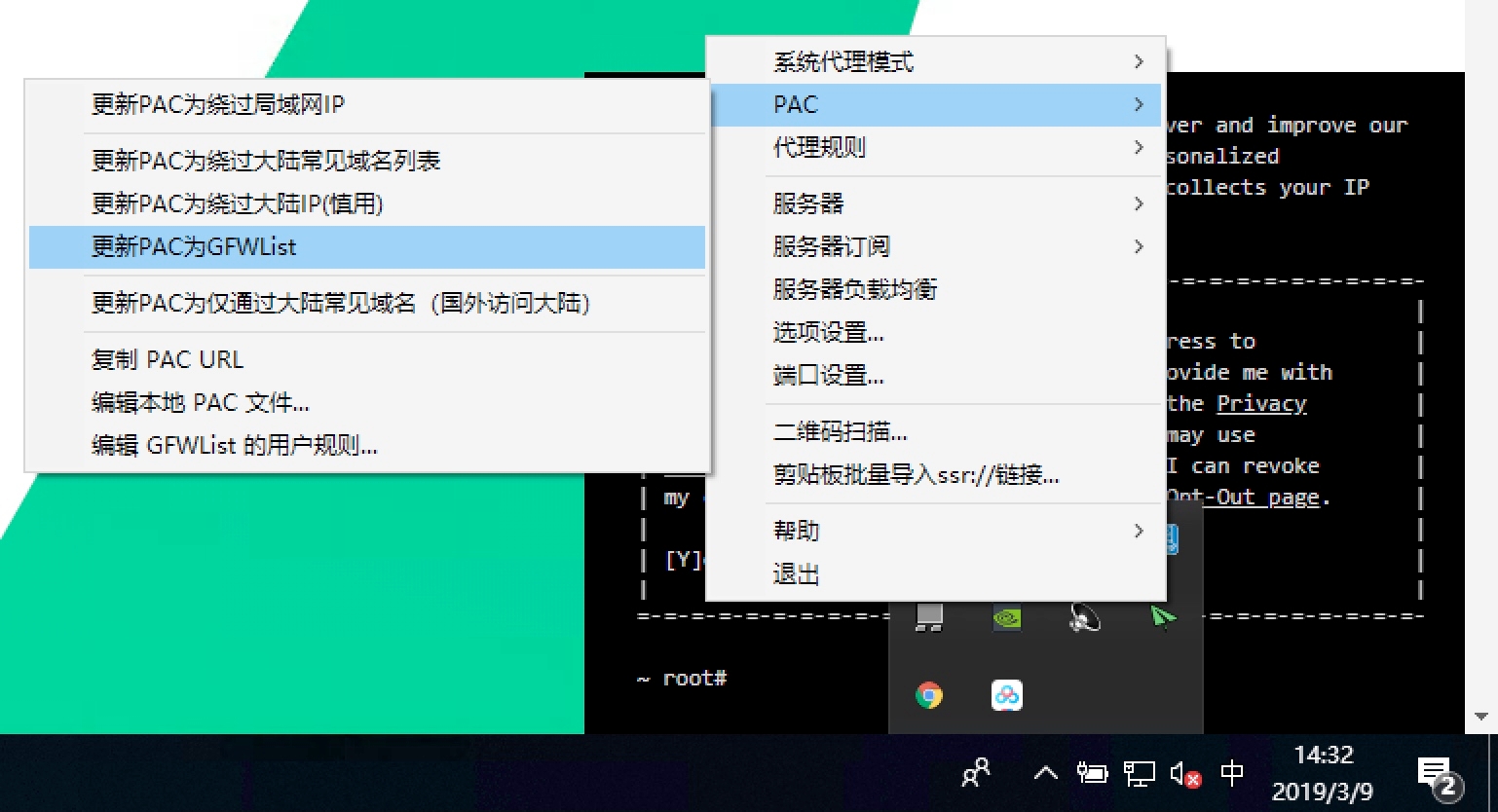Viewport: 1498px width, 812px height.
Task: Click the battery power icon in taskbar
Action: [x=1092, y=774]
